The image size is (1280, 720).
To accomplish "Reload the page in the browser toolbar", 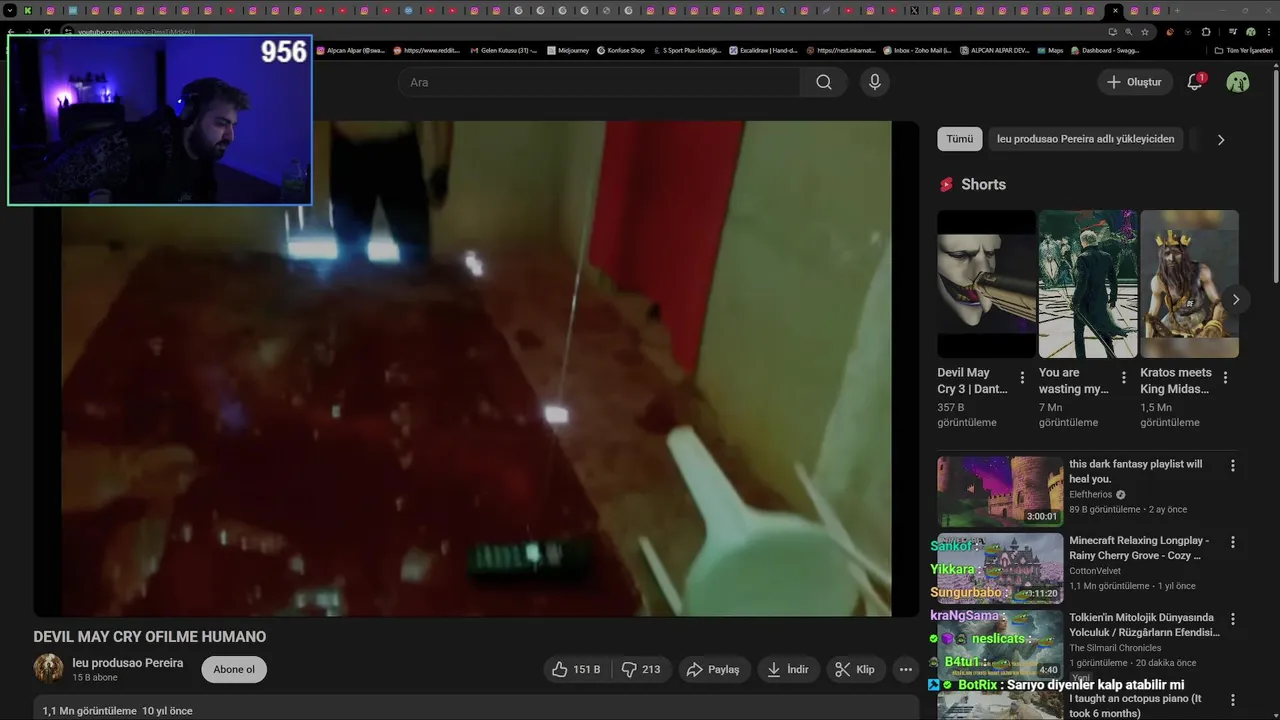I will coord(46,32).
